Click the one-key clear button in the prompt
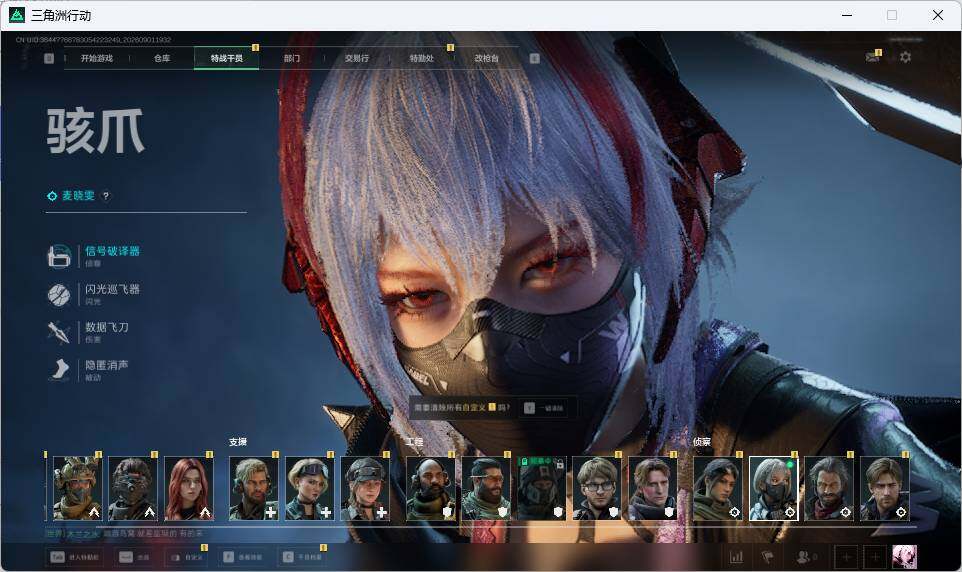This screenshot has width=962, height=572. [544, 408]
